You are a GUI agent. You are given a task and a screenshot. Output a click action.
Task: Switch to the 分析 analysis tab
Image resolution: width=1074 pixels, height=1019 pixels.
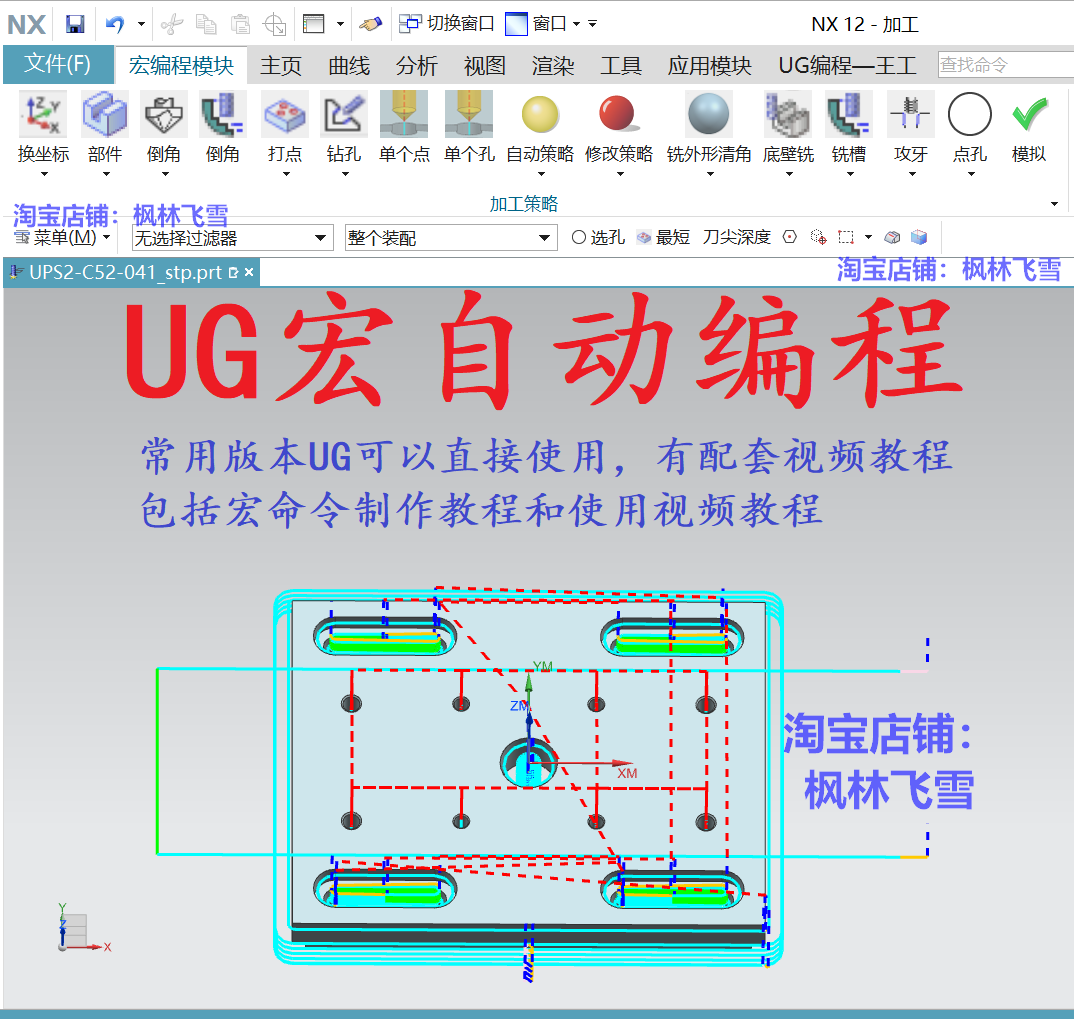click(416, 66)
